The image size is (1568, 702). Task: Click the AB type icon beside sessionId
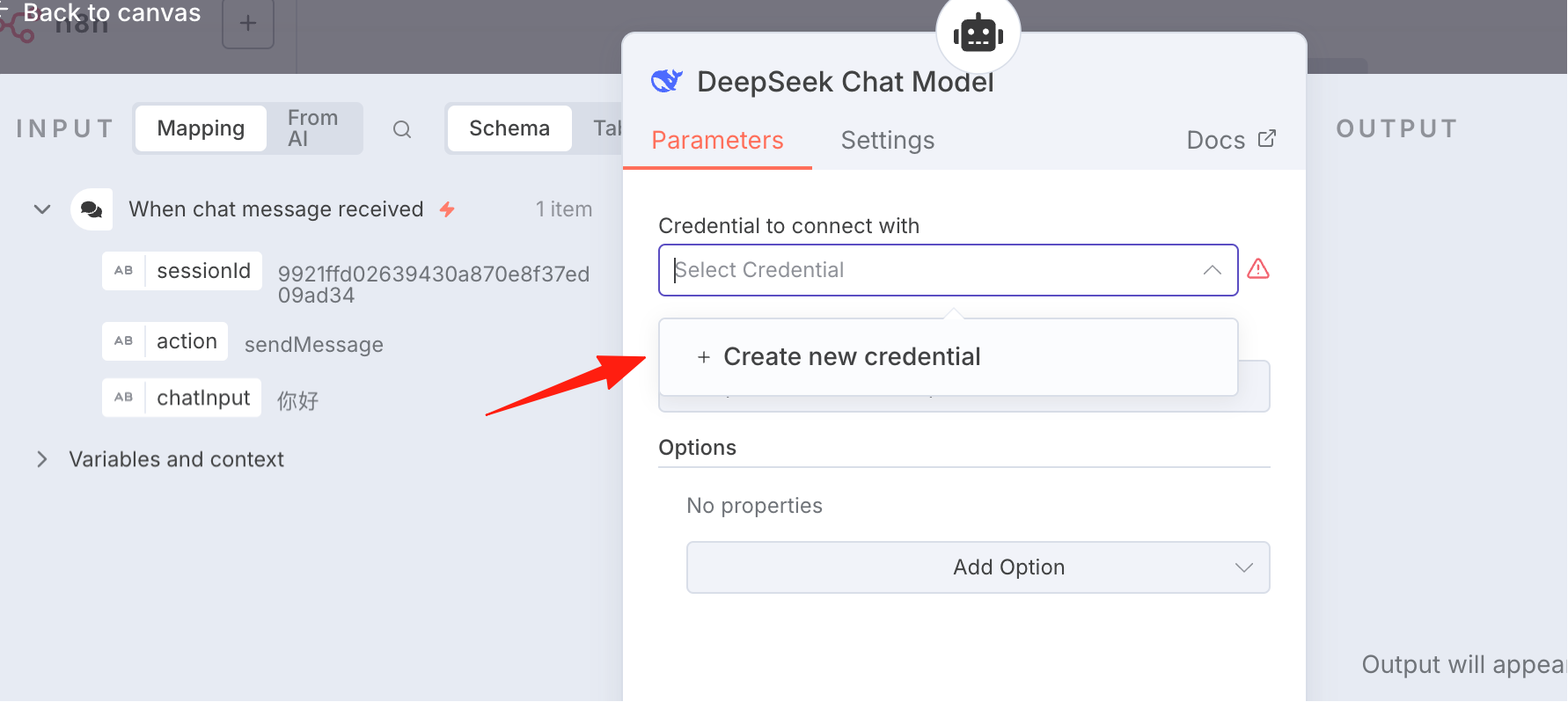tap(124, 271)
